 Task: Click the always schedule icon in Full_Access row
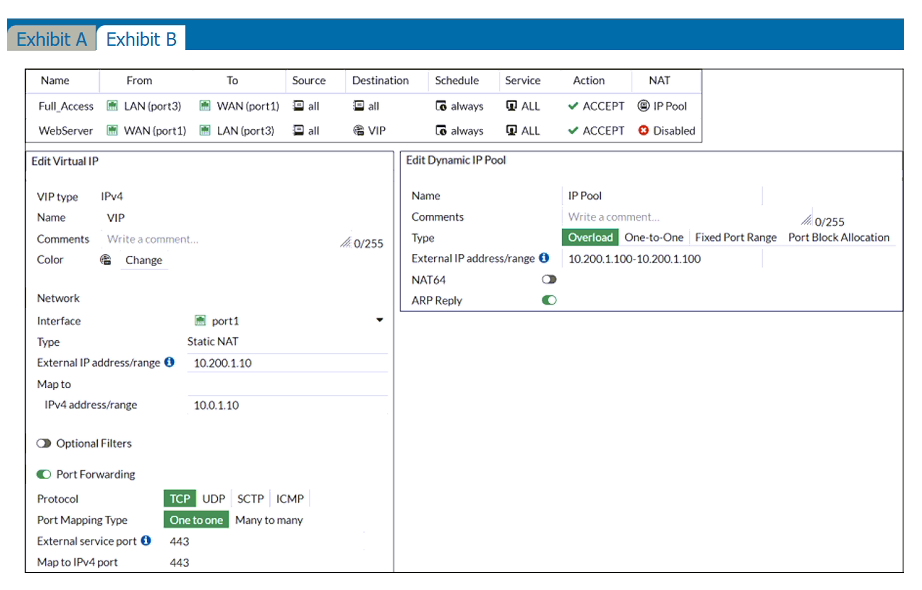(x=441, y=106)
